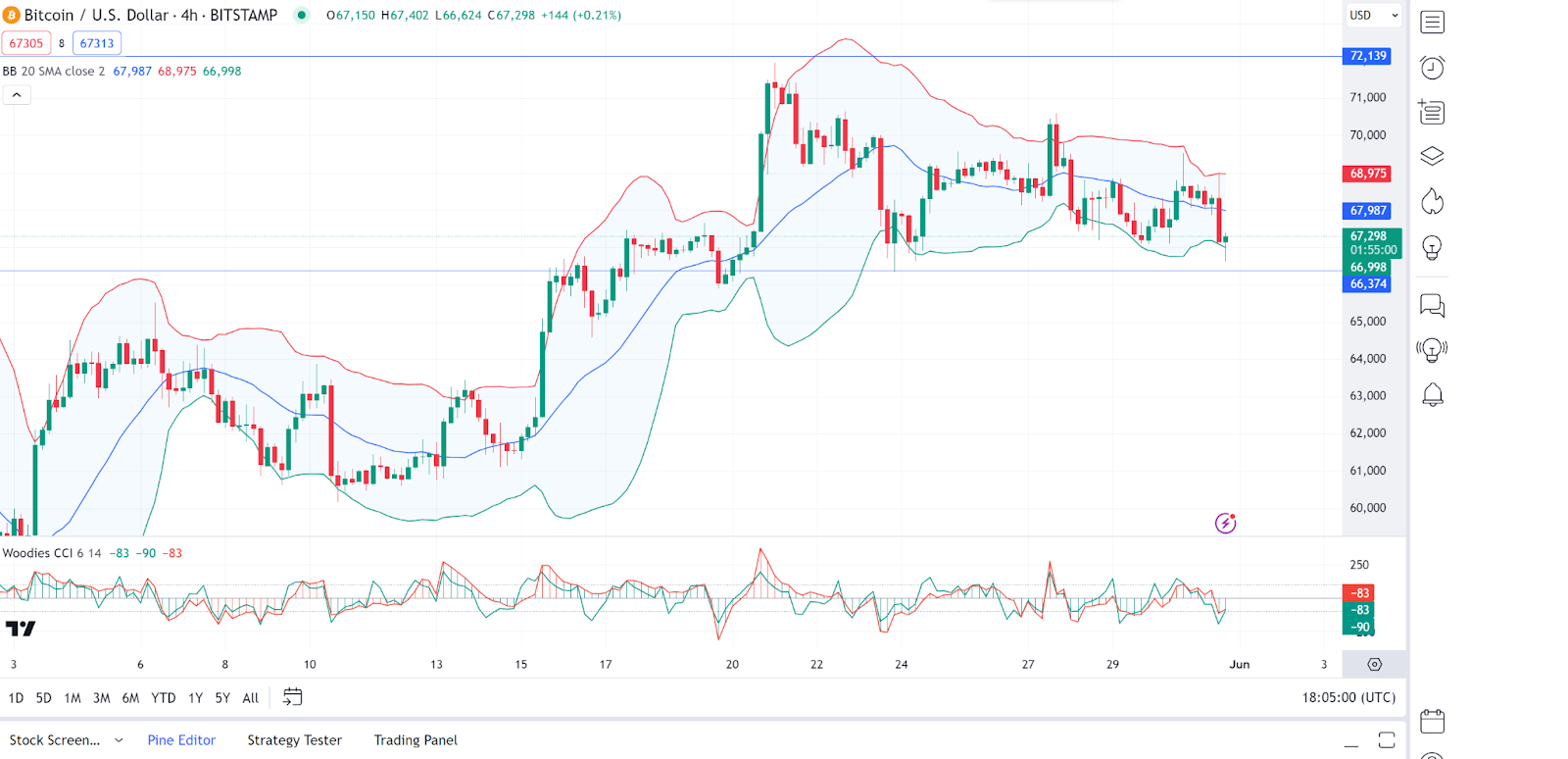The width and height of the screenshot is (1568, 759).
Task: Switch to the Trading Panel tab
Action: (416, 740)
